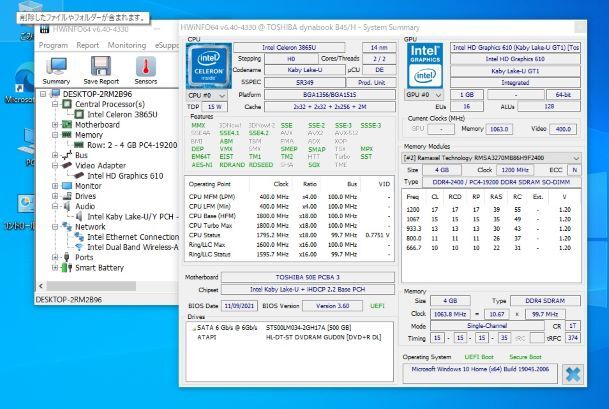This screenshot has width=609, height=409.
Task: Open the Summary toolbar icon
Action: [56, 70]
